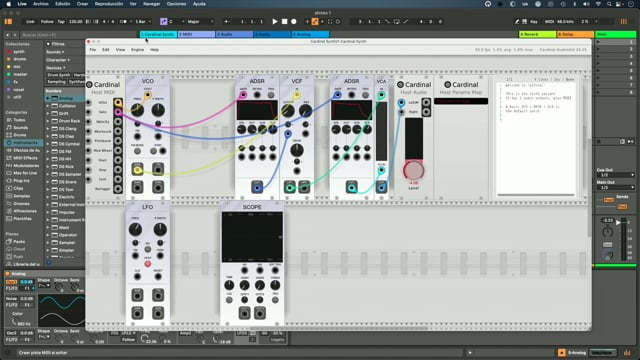Launch scene 1 in the Main track
The image size is (640, 360).
click(x=599, y=42)
